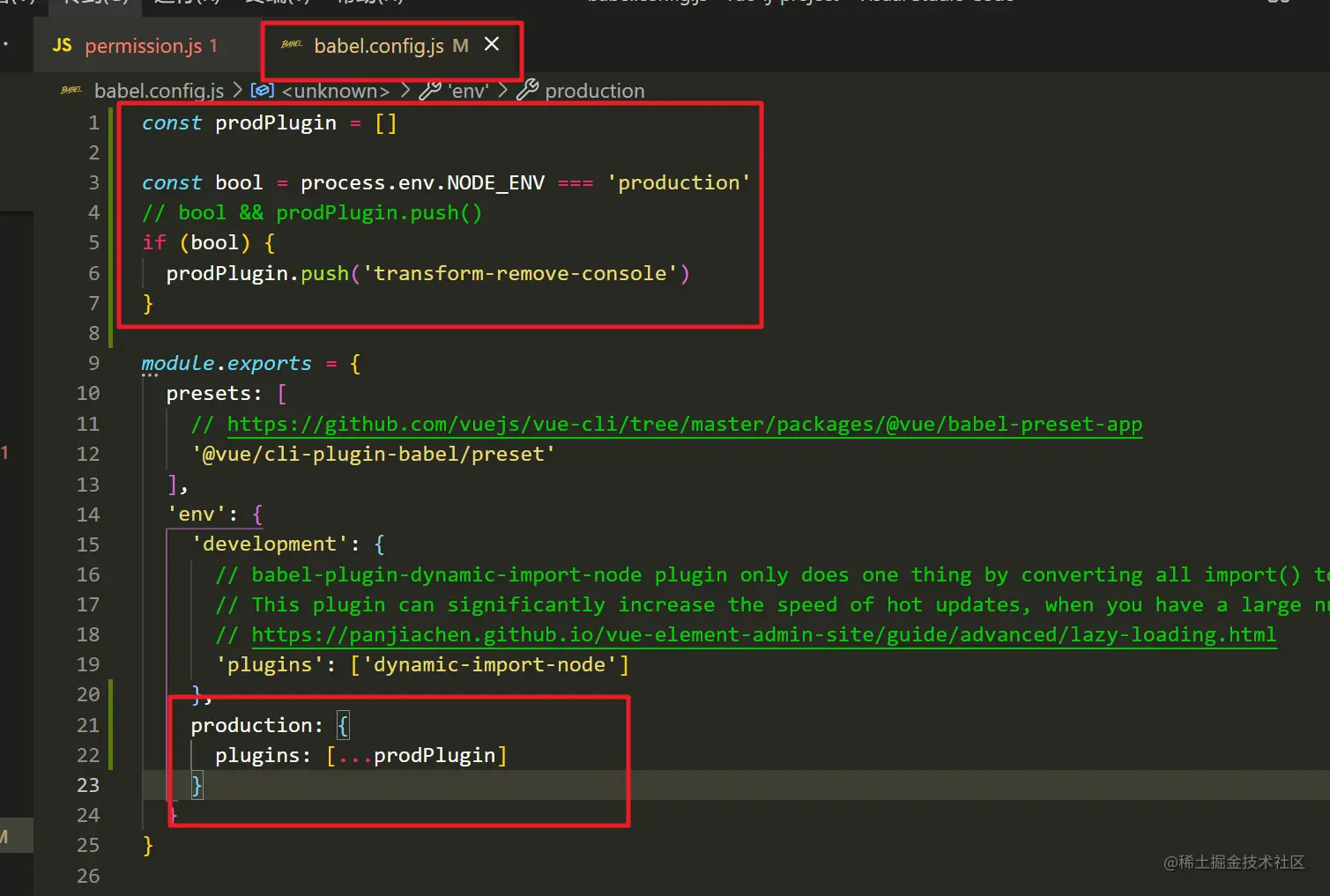Viewport: 1330px width, 896px height.
Task: Click the 'env' key on line 14
Action: coord(197,515)
